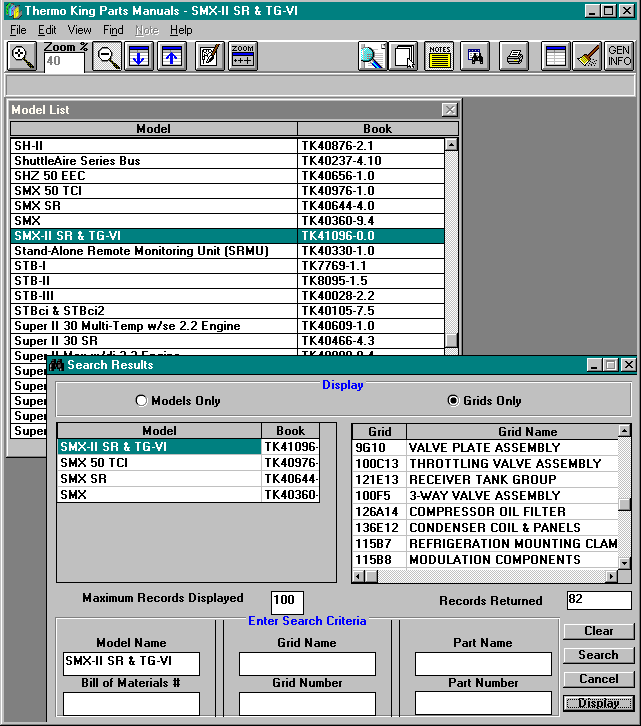Select VALVE PLATE ASSEMBLY grid row

click(485, 448)
